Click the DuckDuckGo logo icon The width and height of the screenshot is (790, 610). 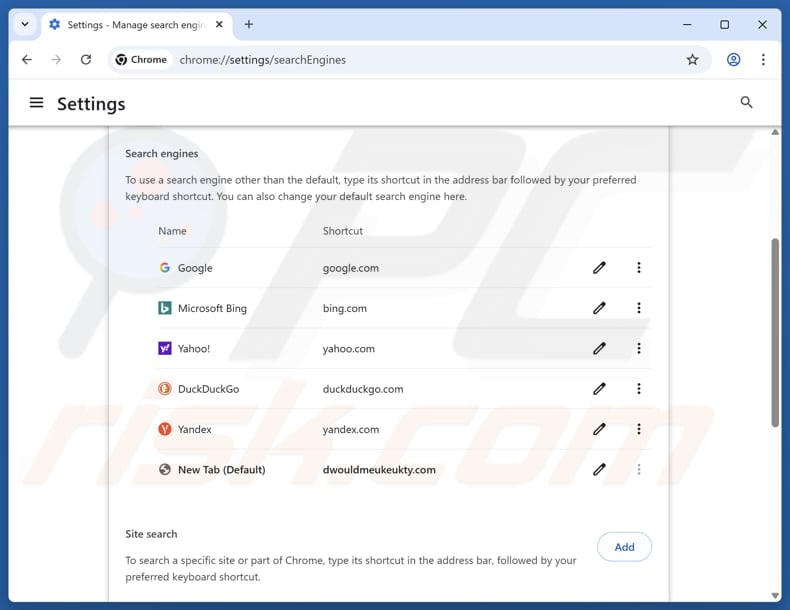(165, 389)
